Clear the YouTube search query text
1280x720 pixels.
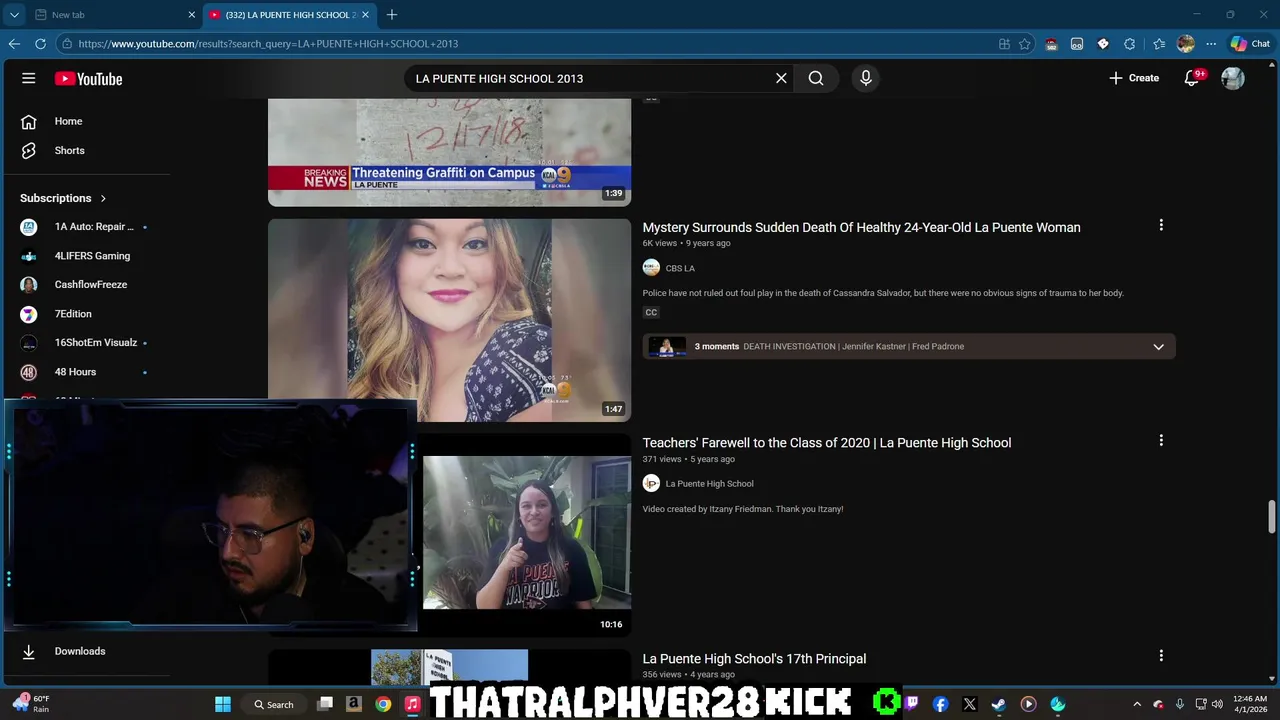[781, 78]
